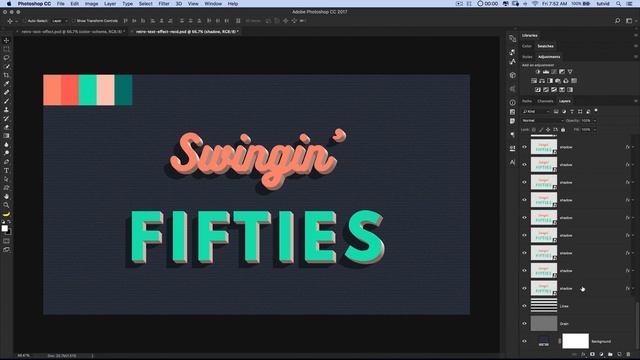
Task: Select the Zoom tool
Action: (6, 205)
